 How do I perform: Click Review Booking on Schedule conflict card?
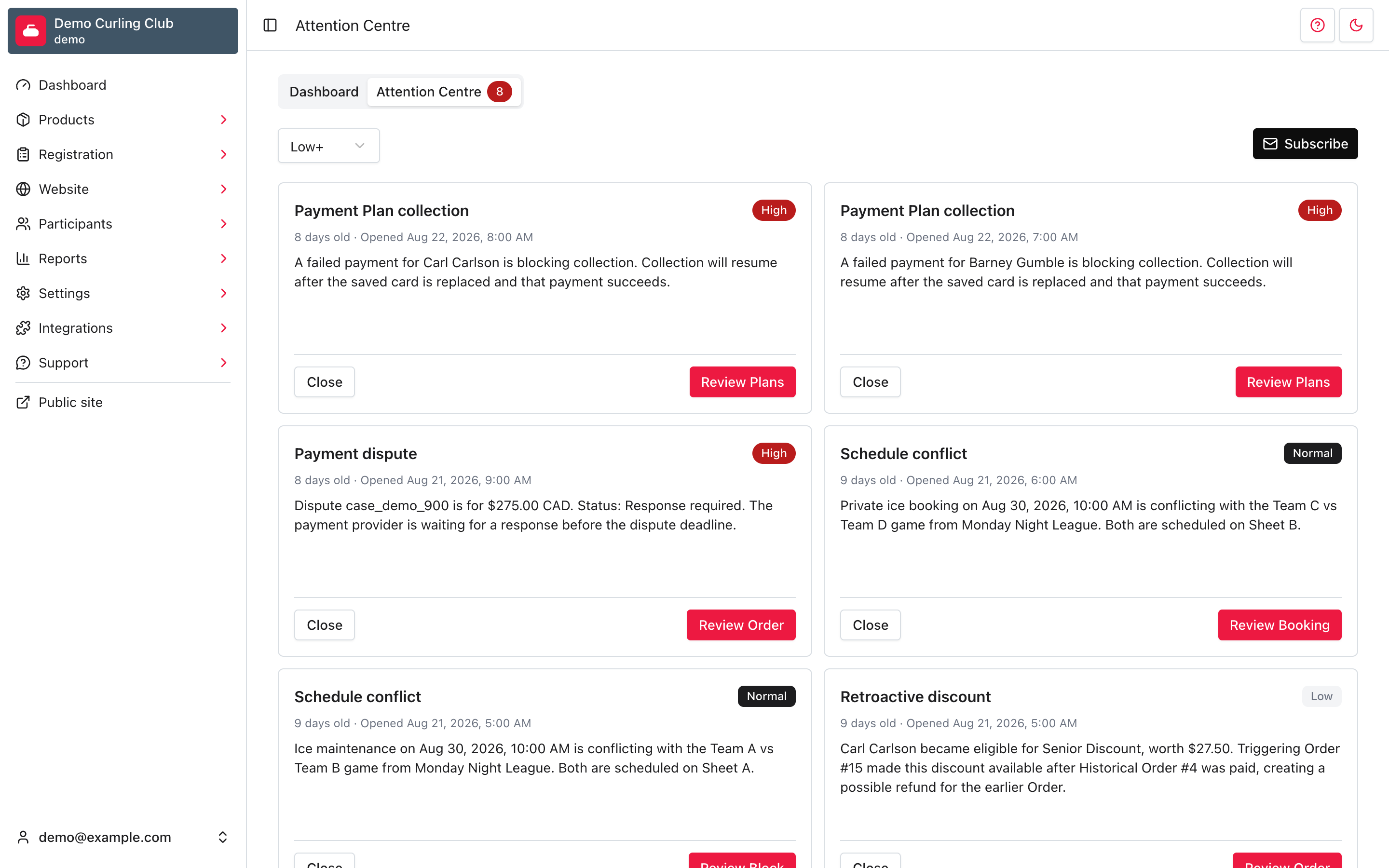pos(1280,625)
